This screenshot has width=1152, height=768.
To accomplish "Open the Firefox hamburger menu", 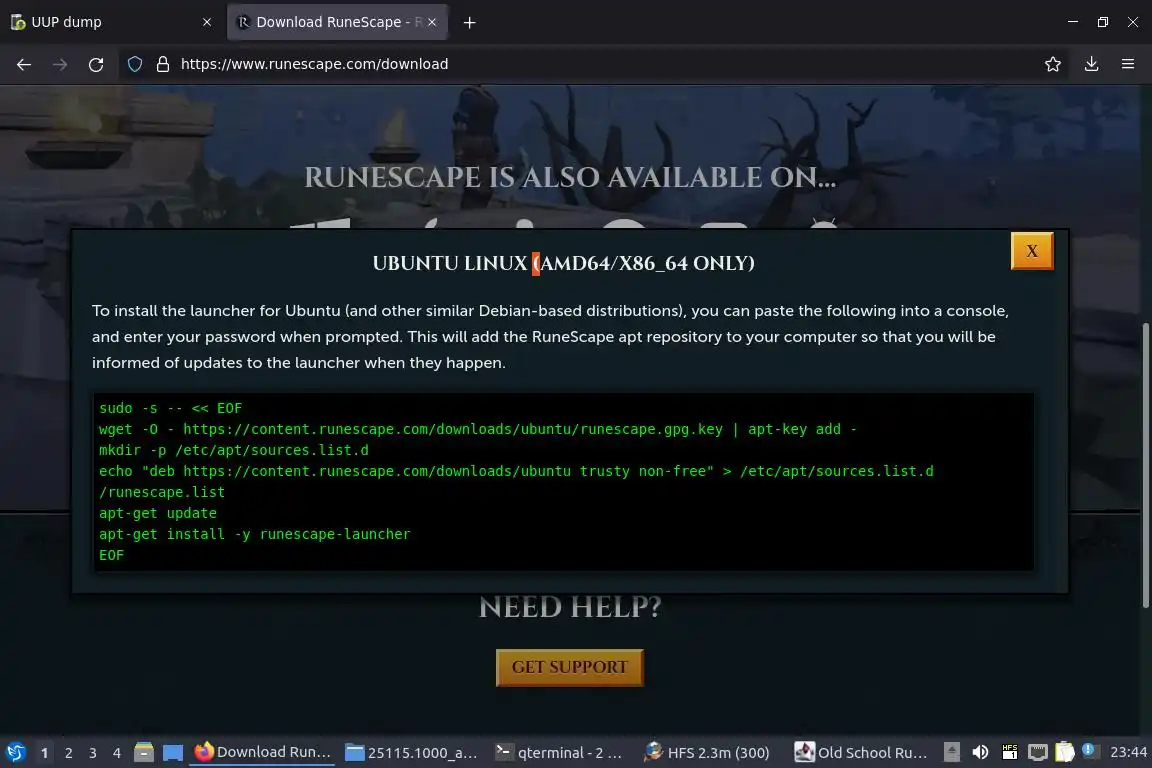I will [1128, 65].
